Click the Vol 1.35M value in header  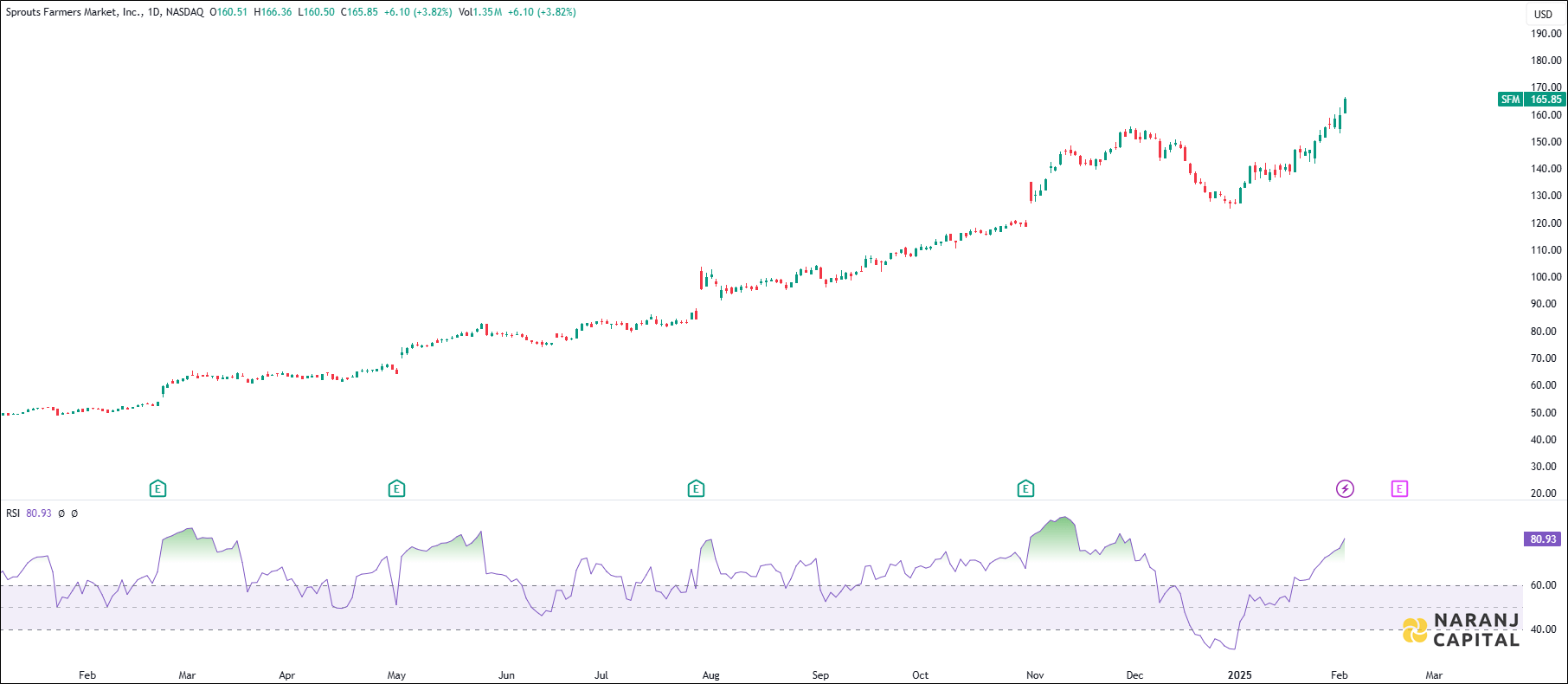click(x=480, y=12)
